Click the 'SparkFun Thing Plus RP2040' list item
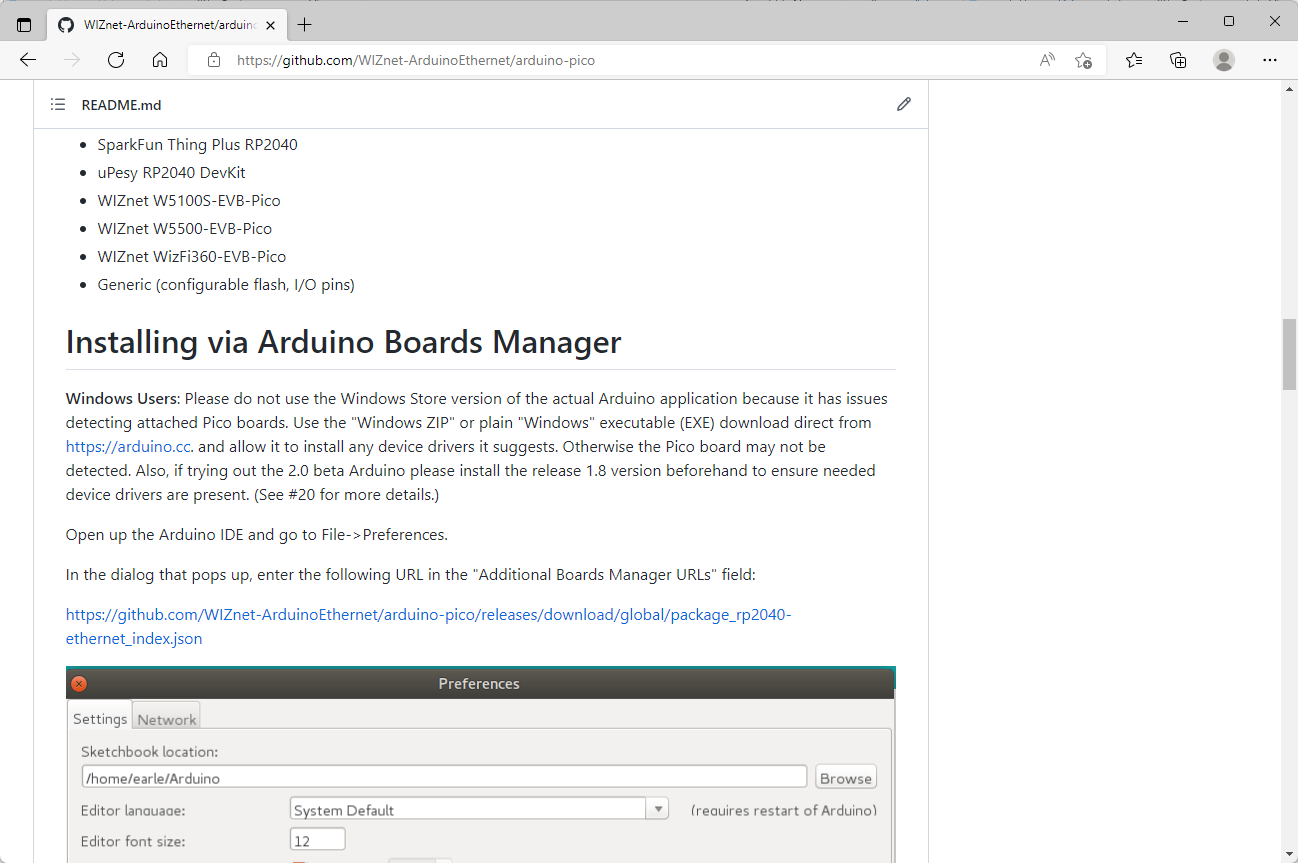The width and height of the screenshot is (1298, 863). coord(197,144)
